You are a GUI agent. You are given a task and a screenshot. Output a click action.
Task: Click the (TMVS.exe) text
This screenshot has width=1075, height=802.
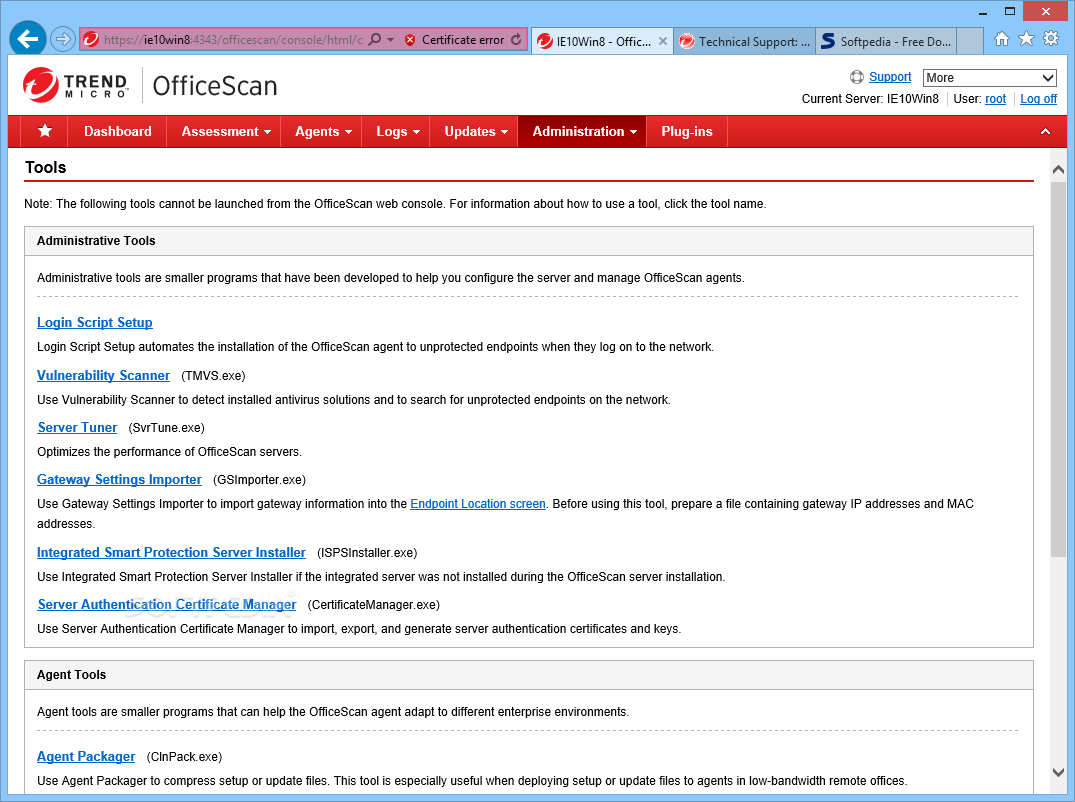click(x=213, y=376)
